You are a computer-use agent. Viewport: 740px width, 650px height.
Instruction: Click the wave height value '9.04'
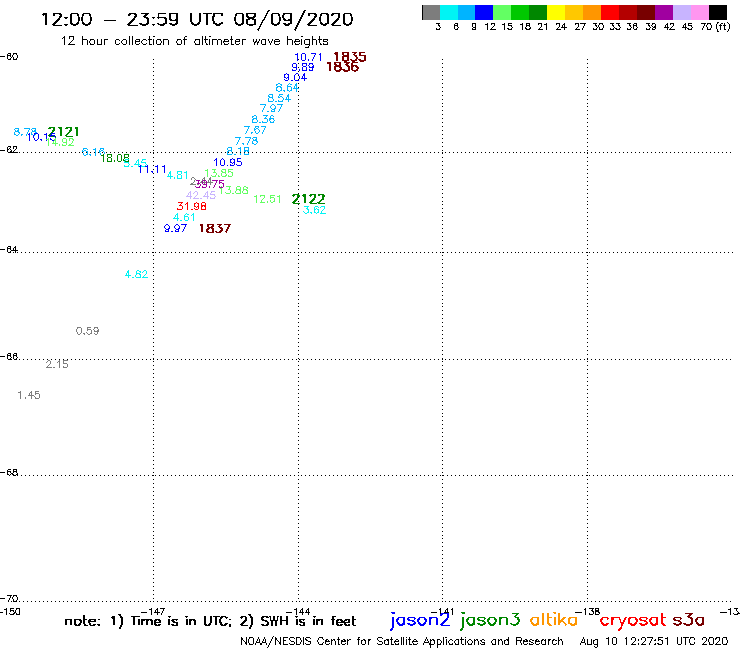[x=295, y=77]
